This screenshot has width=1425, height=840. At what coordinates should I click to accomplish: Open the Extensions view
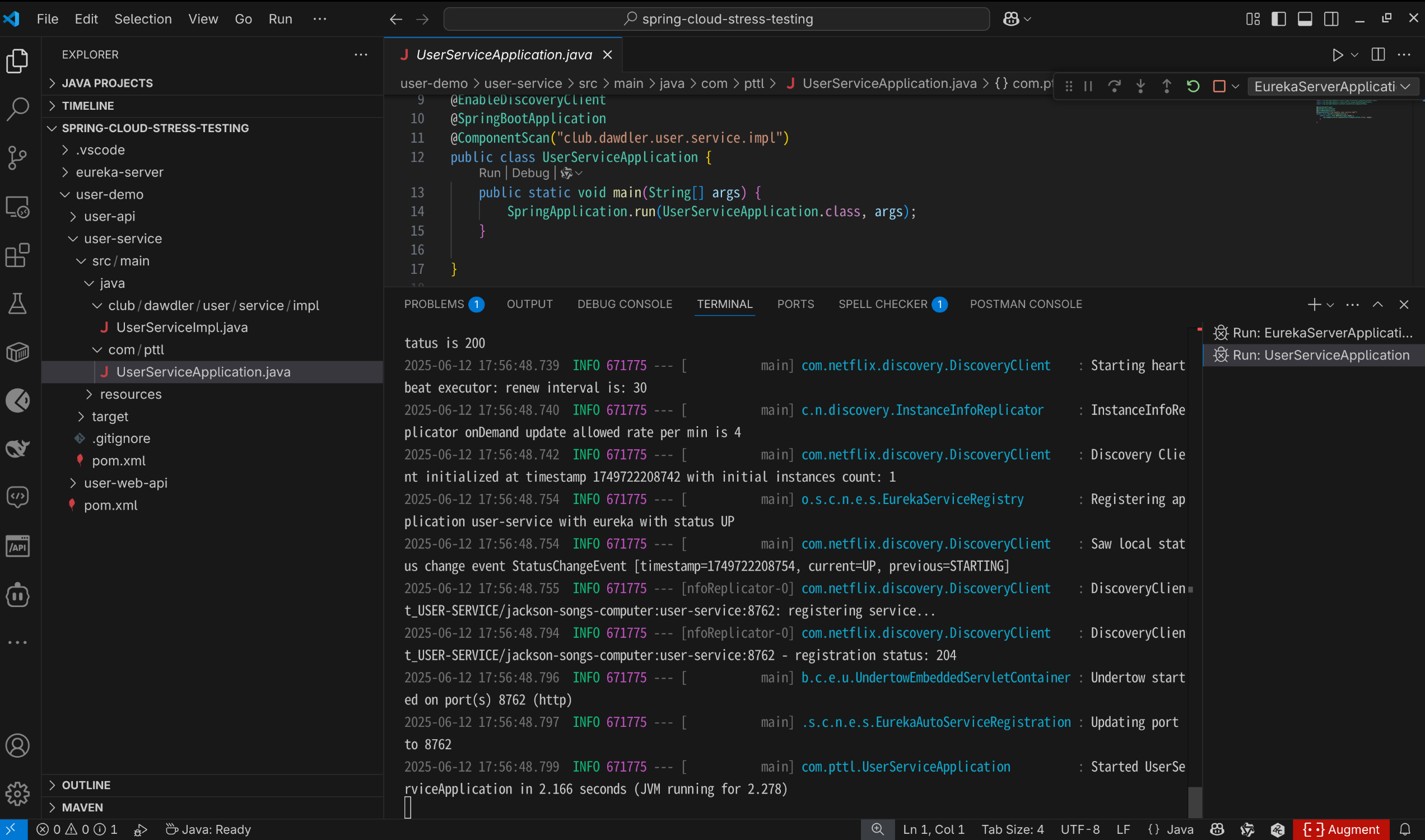17,255
